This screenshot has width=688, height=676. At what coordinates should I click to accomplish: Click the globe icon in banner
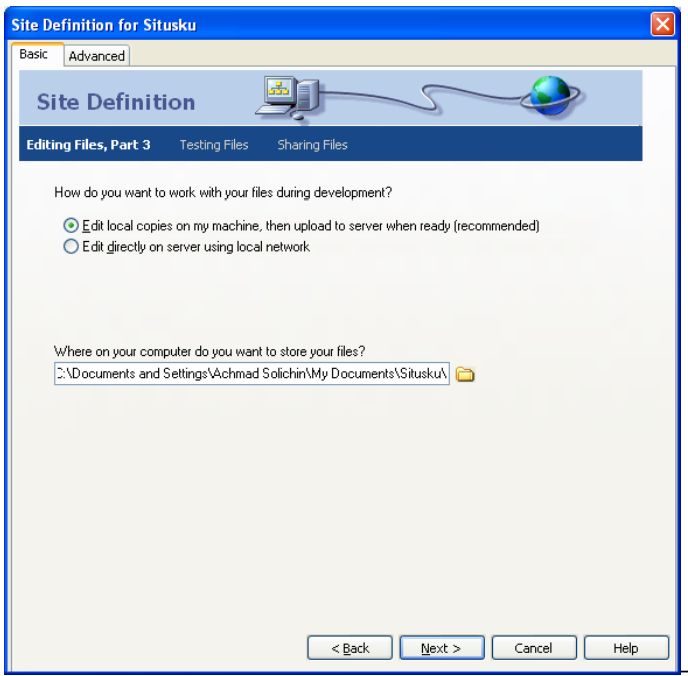click(x=550, y=95)
